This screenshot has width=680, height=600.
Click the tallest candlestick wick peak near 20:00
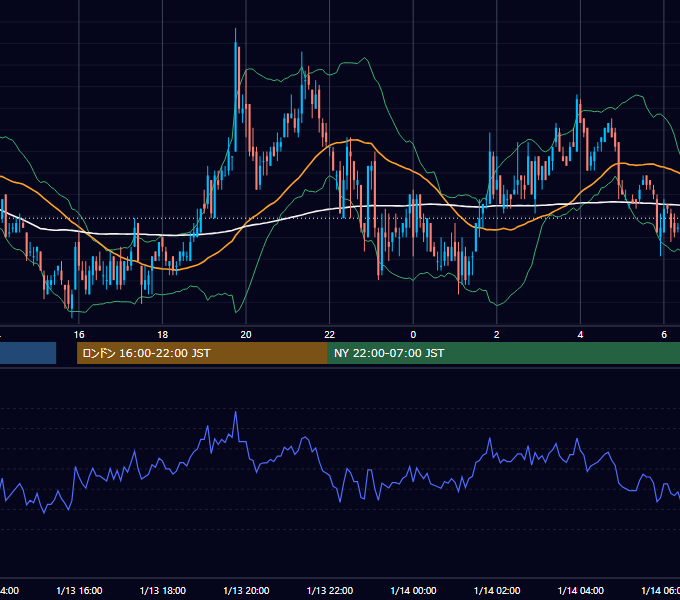click(x=235, y=29)
